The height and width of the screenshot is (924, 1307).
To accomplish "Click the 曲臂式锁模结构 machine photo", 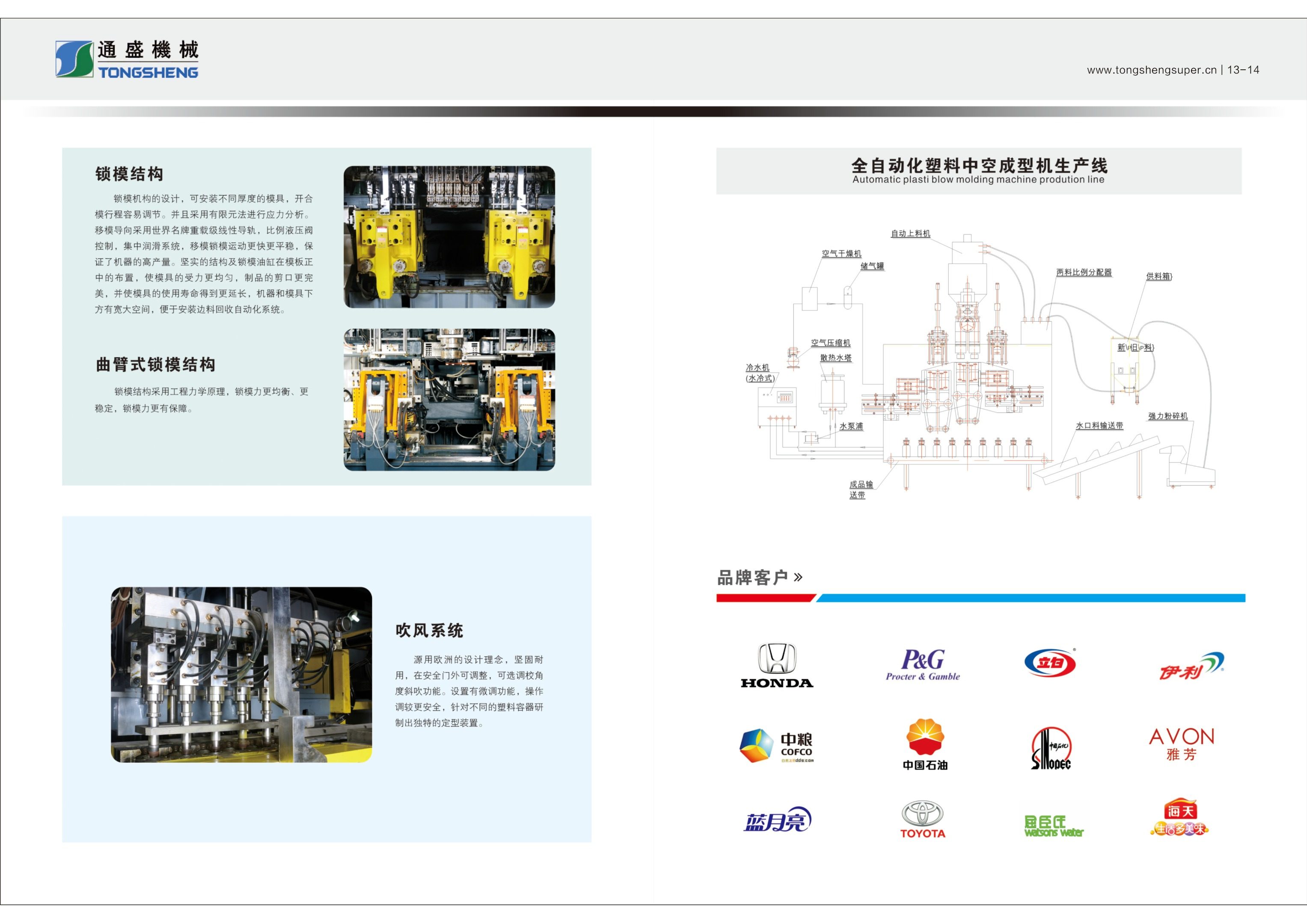I will 449,400.
